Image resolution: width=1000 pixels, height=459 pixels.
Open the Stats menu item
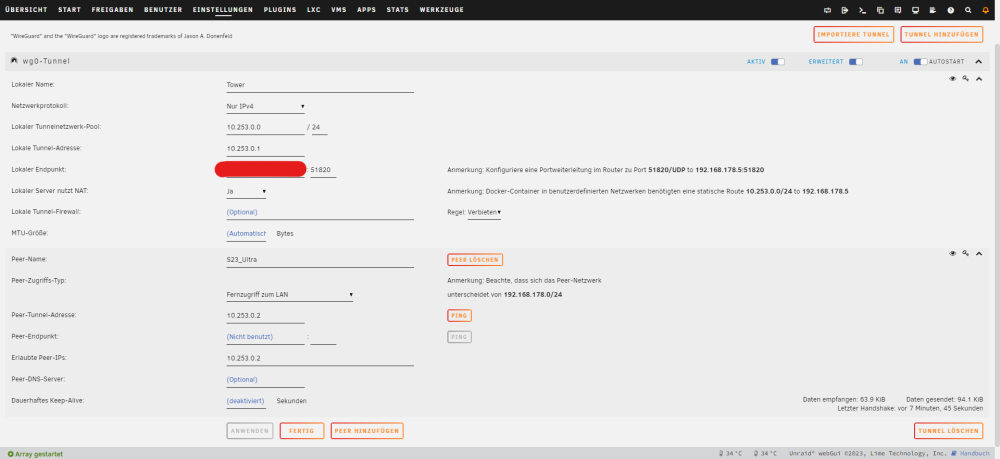[398, 10]
